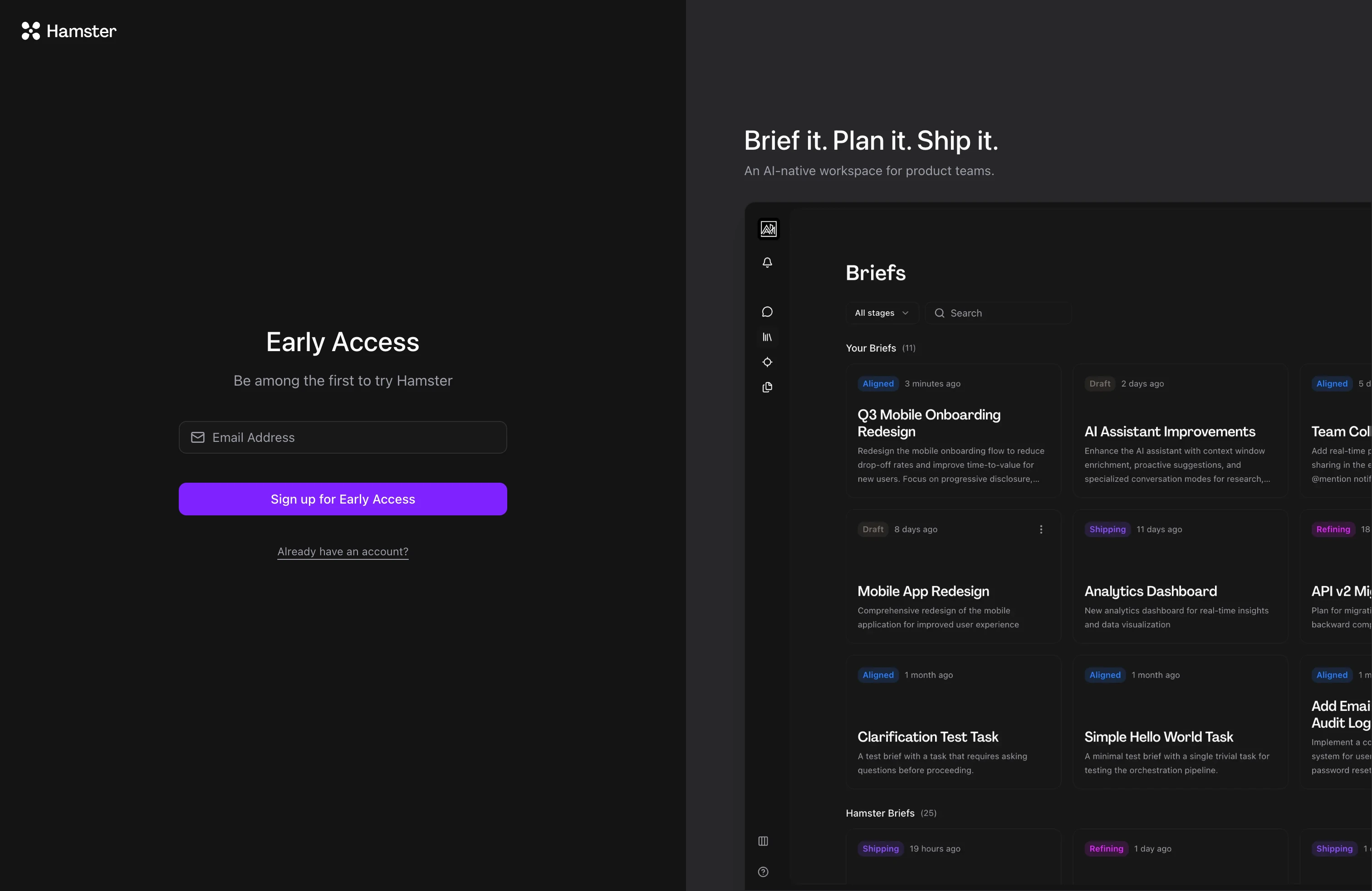Open notifications bell icon
Viewport: 1372px width, 891px height.
pyautogui.click(x=767, y=262)
